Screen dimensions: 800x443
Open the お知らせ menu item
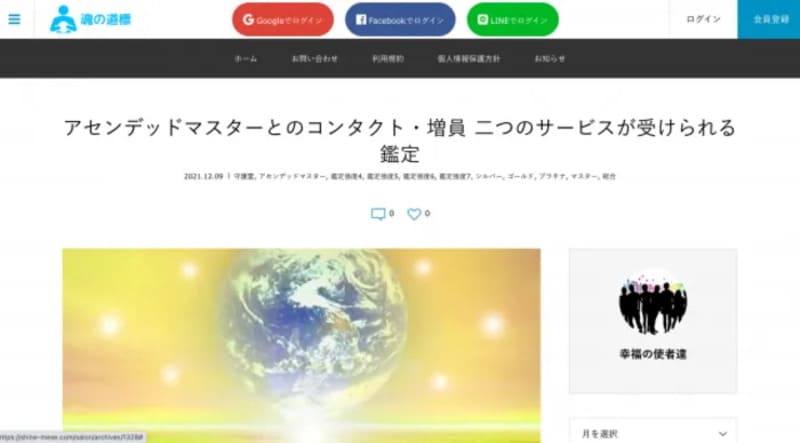click(550, 59)
